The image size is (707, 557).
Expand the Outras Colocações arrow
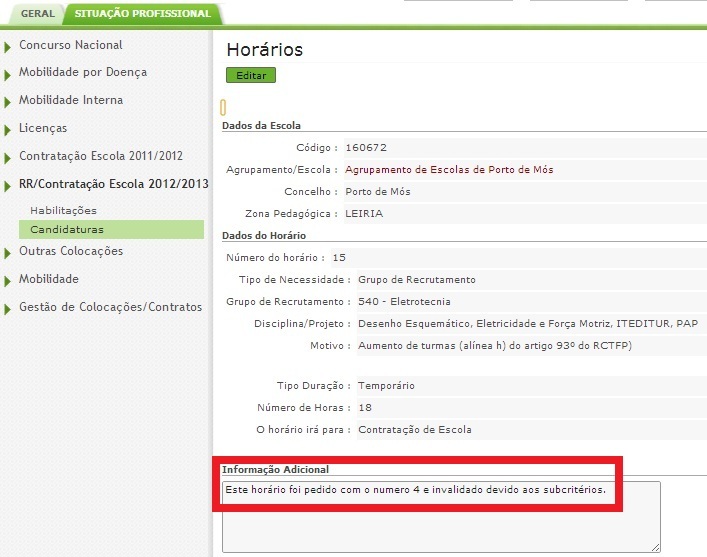[8, 252]
